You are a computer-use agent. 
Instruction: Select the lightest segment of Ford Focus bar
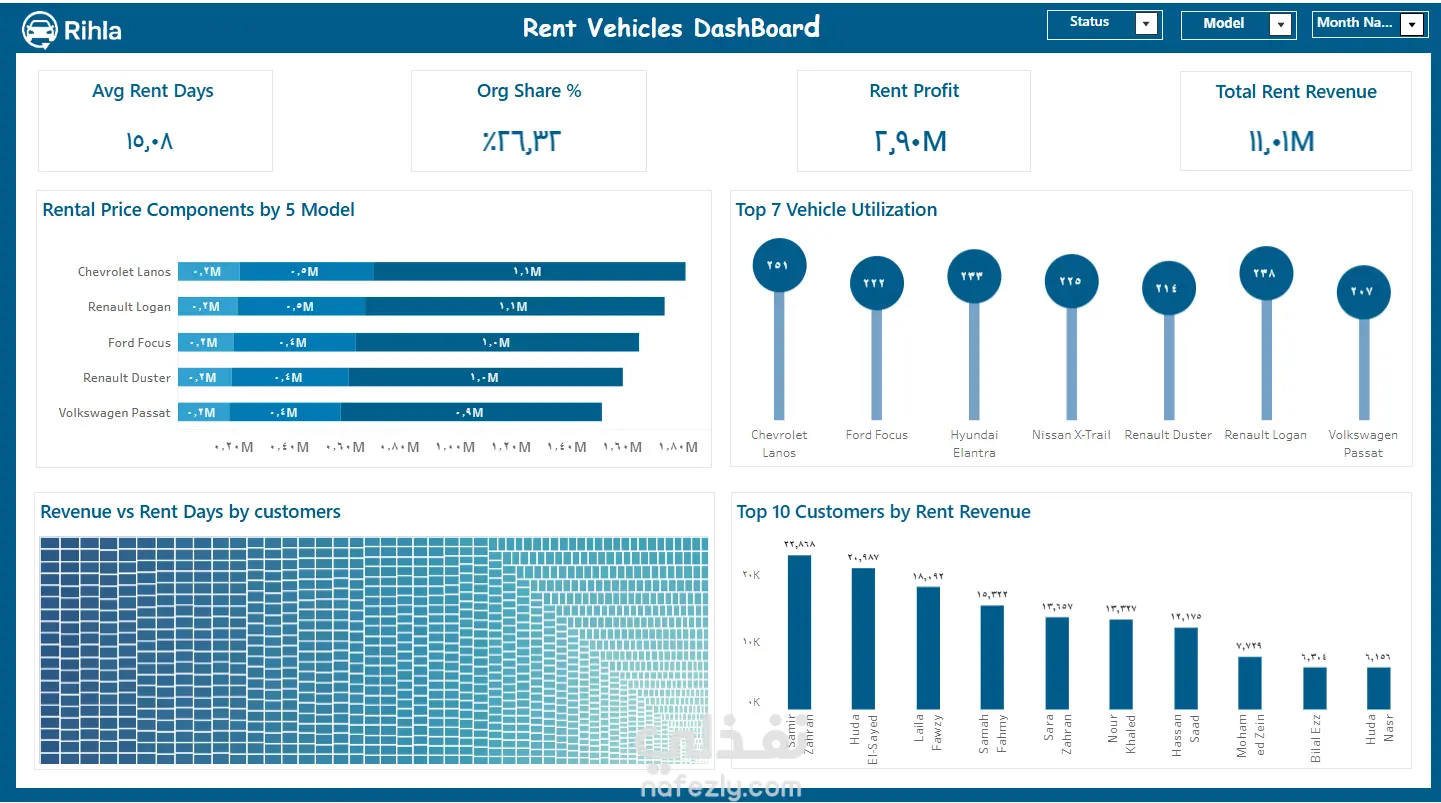point(206,342)
